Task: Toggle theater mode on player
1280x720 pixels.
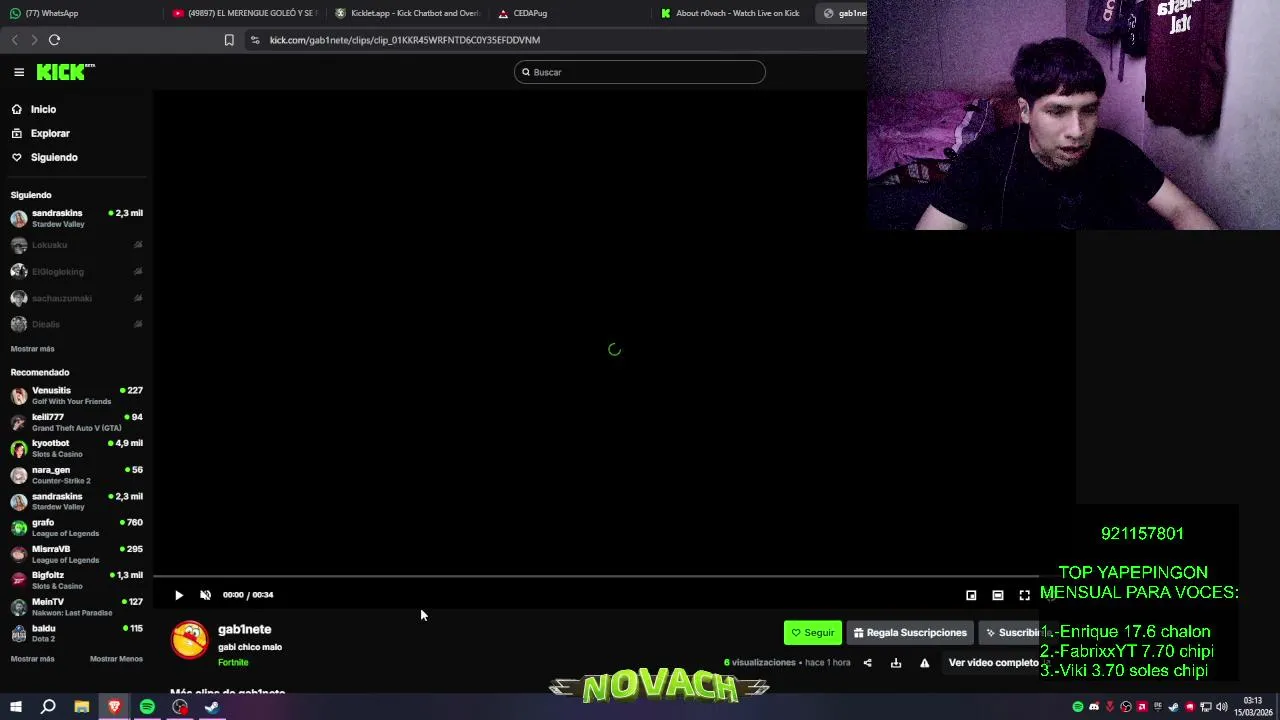Action: pyautogui.click(x=998, y=595)
